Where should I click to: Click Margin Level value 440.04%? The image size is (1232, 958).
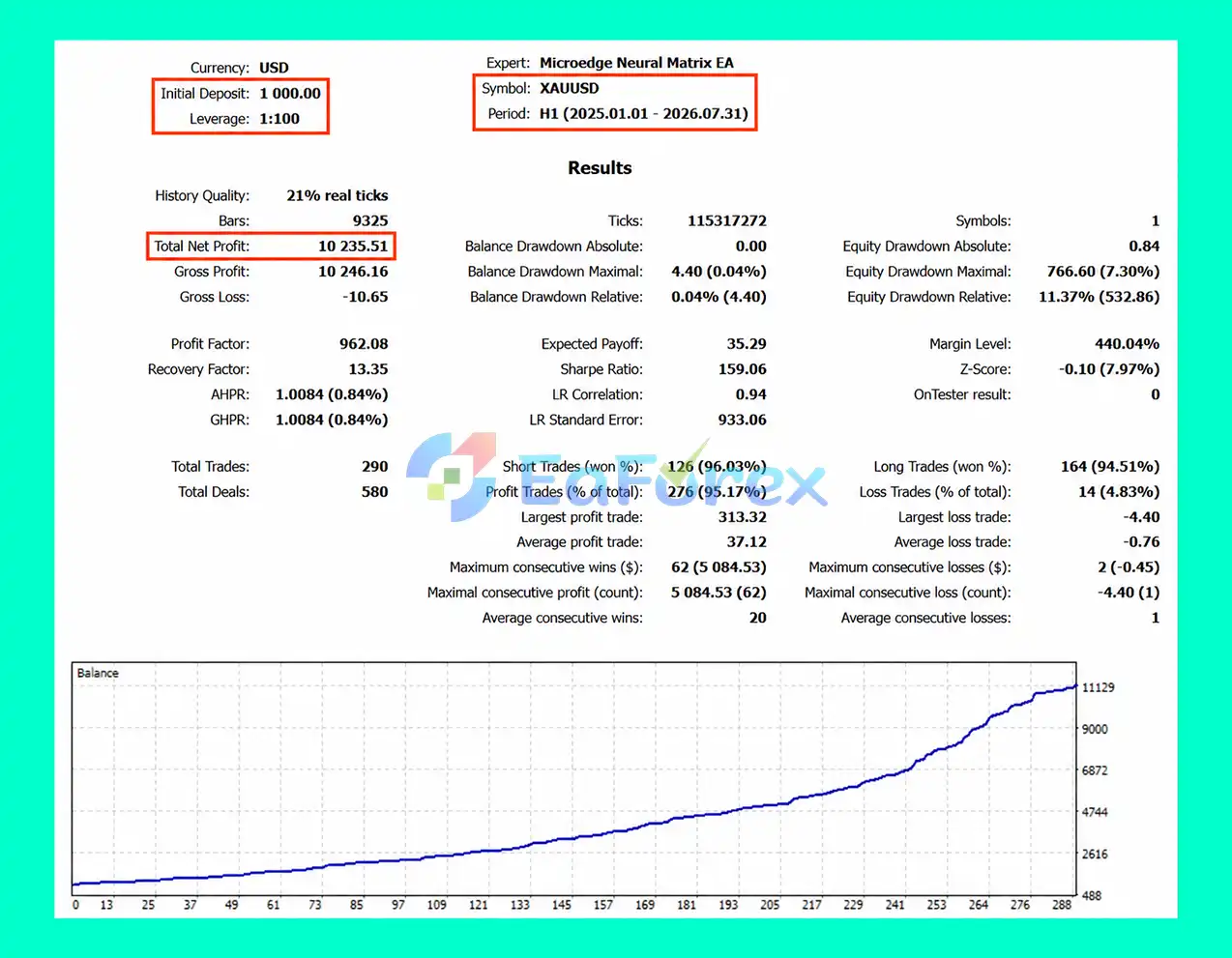click(1128, 344)
